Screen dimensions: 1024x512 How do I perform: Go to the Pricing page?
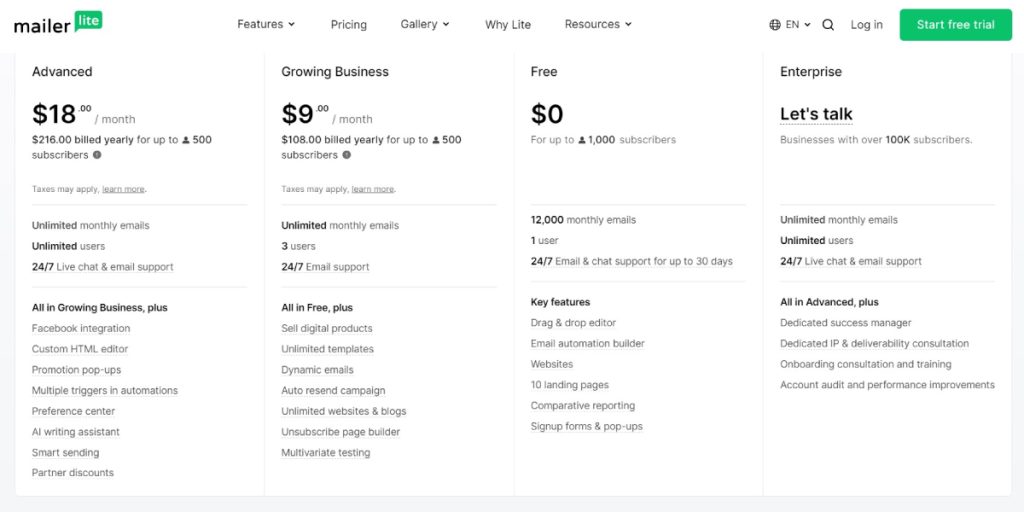click(349, 25)
